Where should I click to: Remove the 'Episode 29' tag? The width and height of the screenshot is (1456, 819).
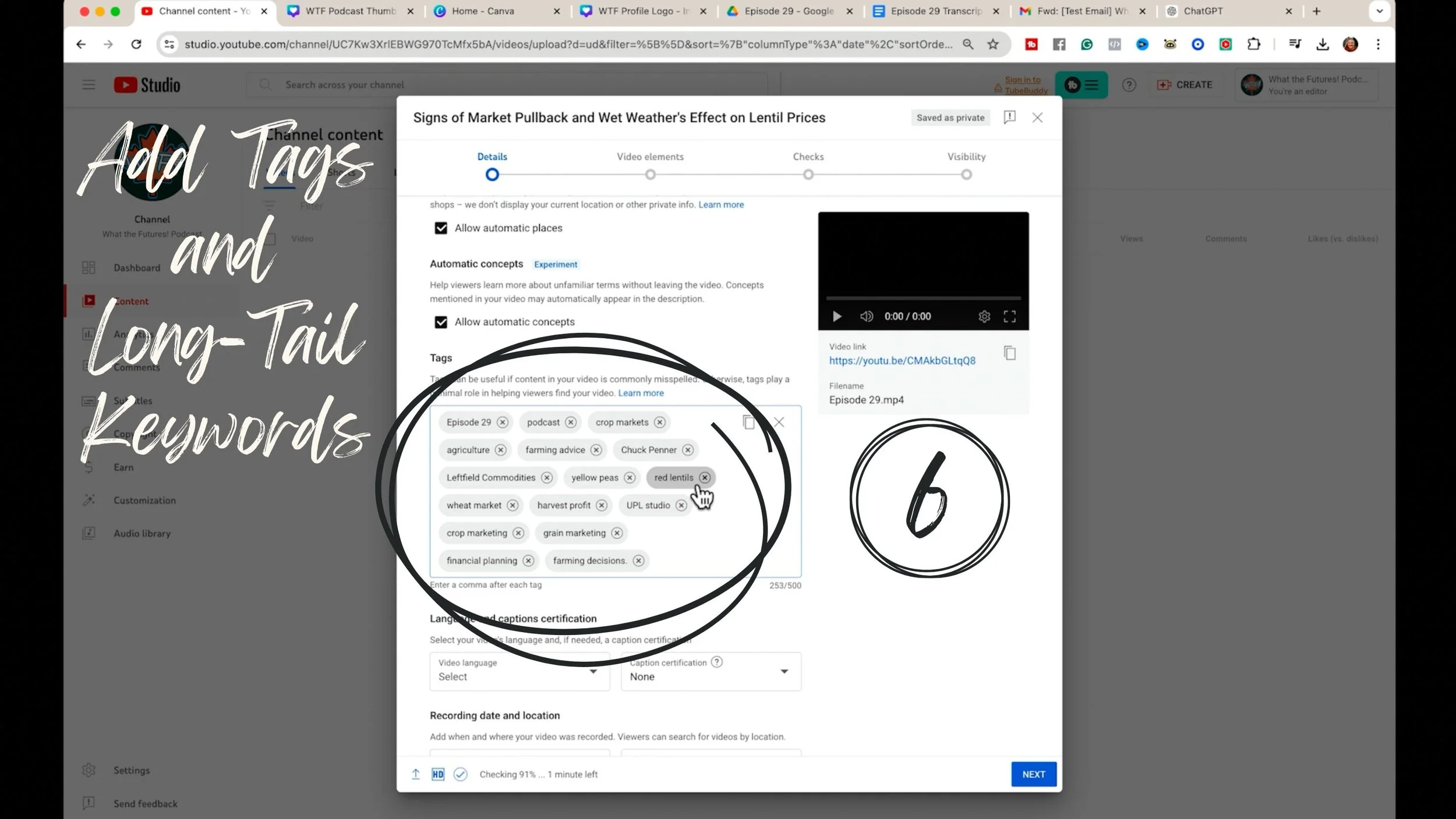(503, 422)
